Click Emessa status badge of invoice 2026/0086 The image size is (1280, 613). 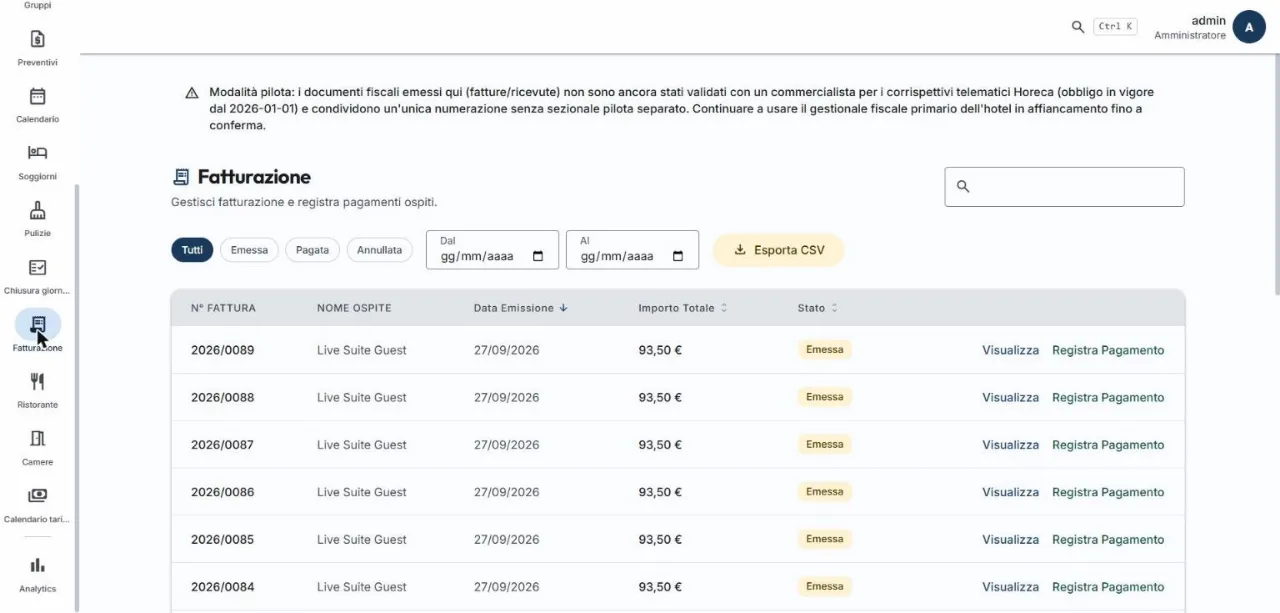824,491
